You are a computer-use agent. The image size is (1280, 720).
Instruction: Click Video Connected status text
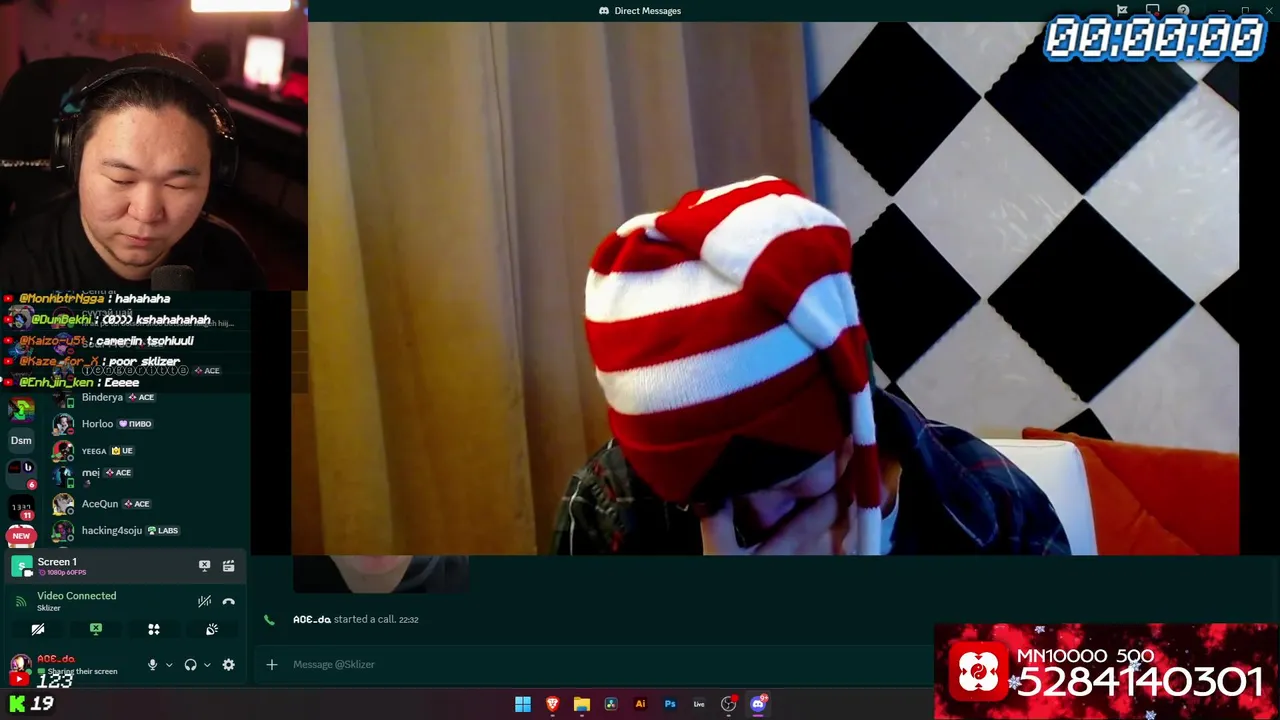[77, 596]
